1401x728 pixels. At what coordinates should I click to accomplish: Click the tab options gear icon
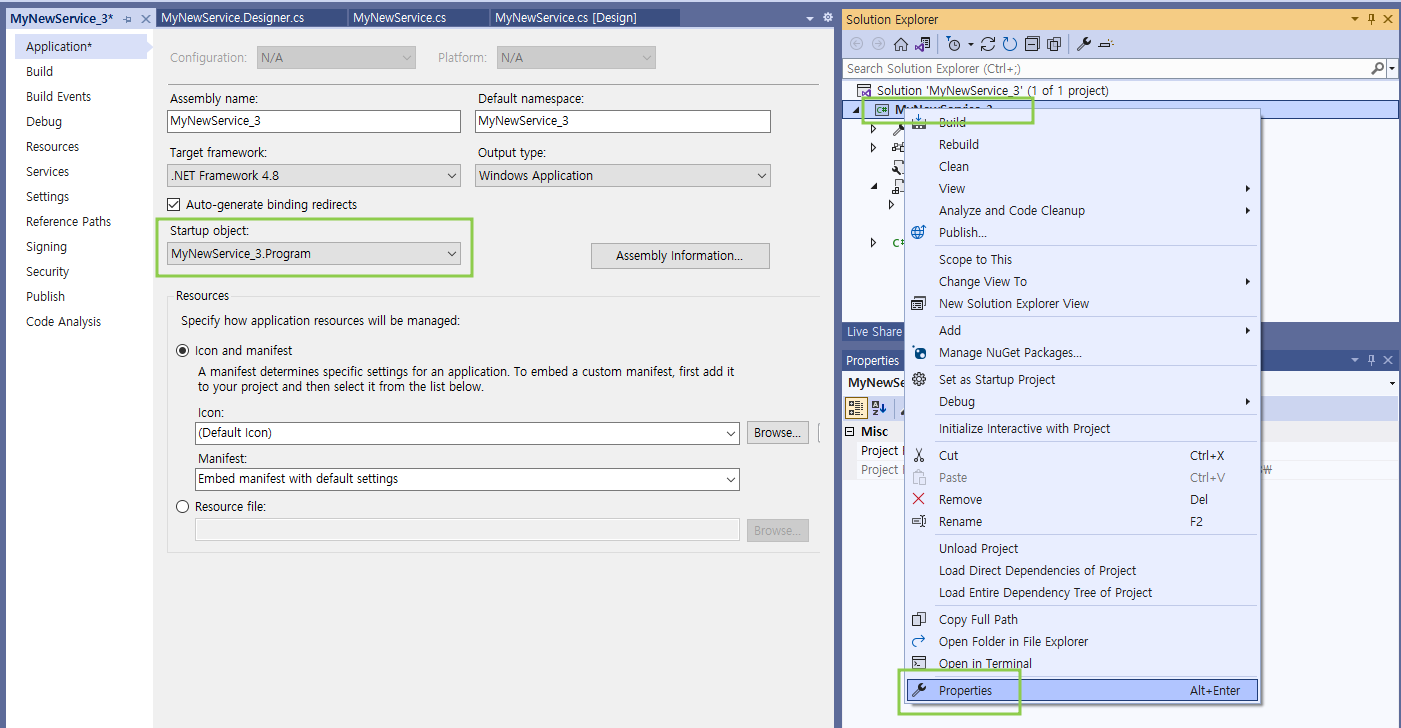click(827, 18)
